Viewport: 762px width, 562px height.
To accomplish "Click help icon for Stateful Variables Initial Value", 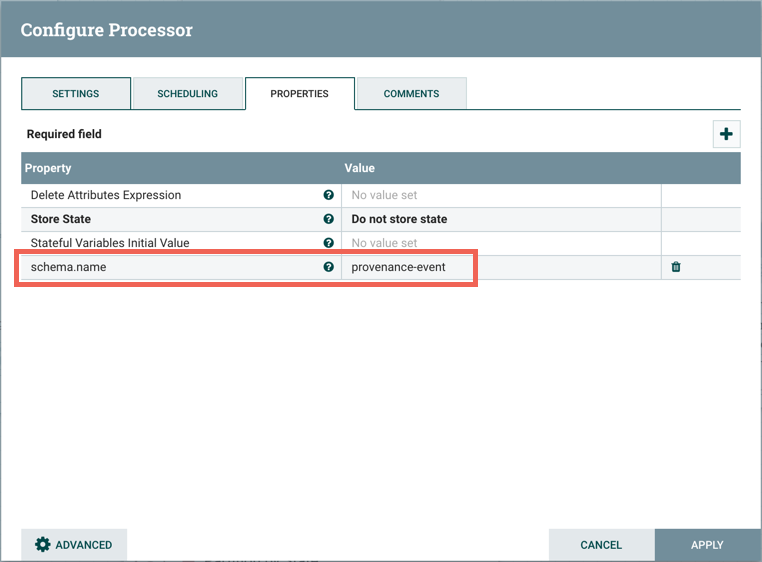I will click(328, 243).
